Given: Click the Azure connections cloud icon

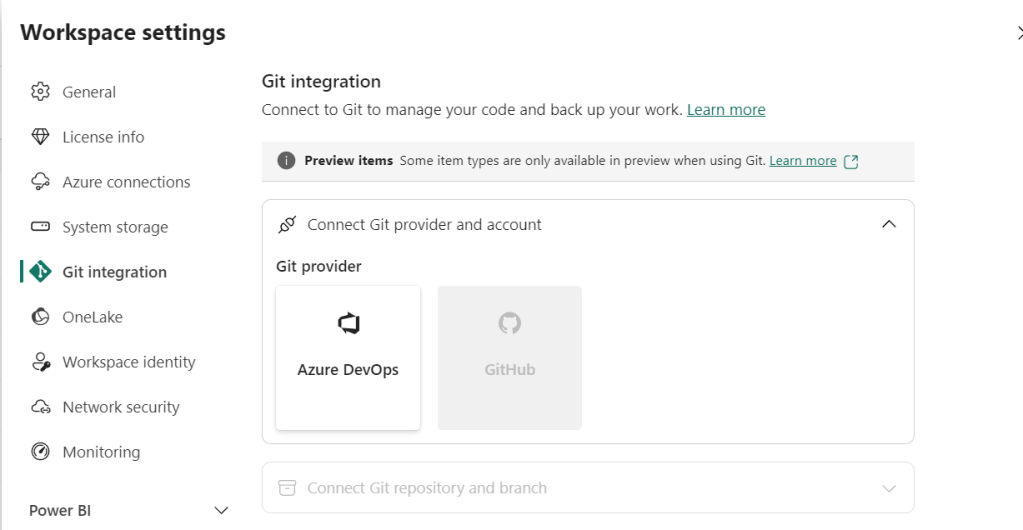Looking at the screenshot, I should tap(40, 182).
